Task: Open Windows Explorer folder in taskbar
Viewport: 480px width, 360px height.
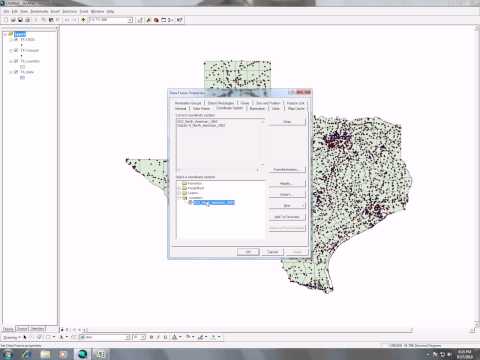Action: [x=45, y=354]
